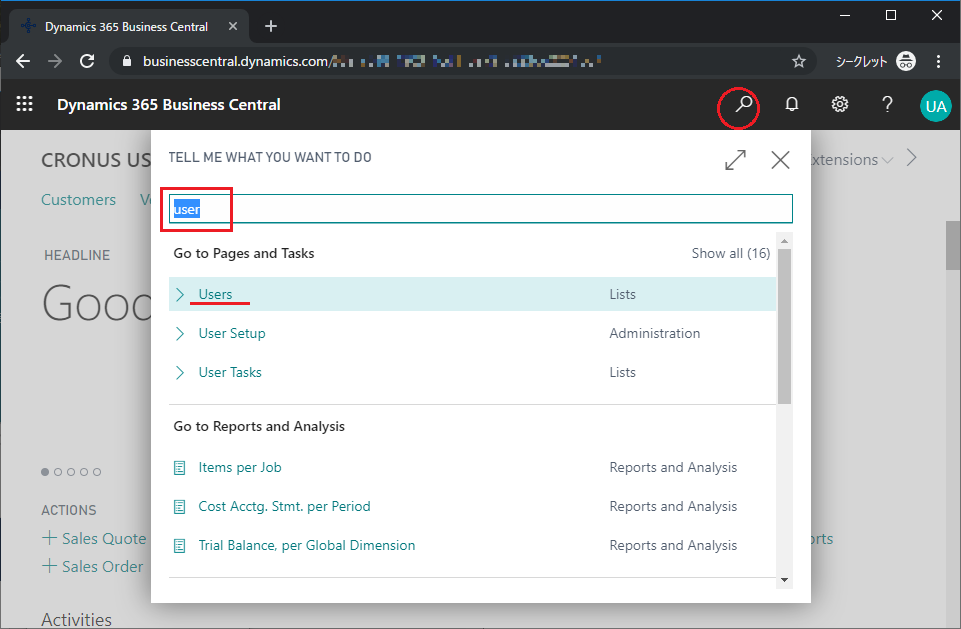Open the UA user account avatar
Screen dimensions: 961x629
click(x=936, y=106)
